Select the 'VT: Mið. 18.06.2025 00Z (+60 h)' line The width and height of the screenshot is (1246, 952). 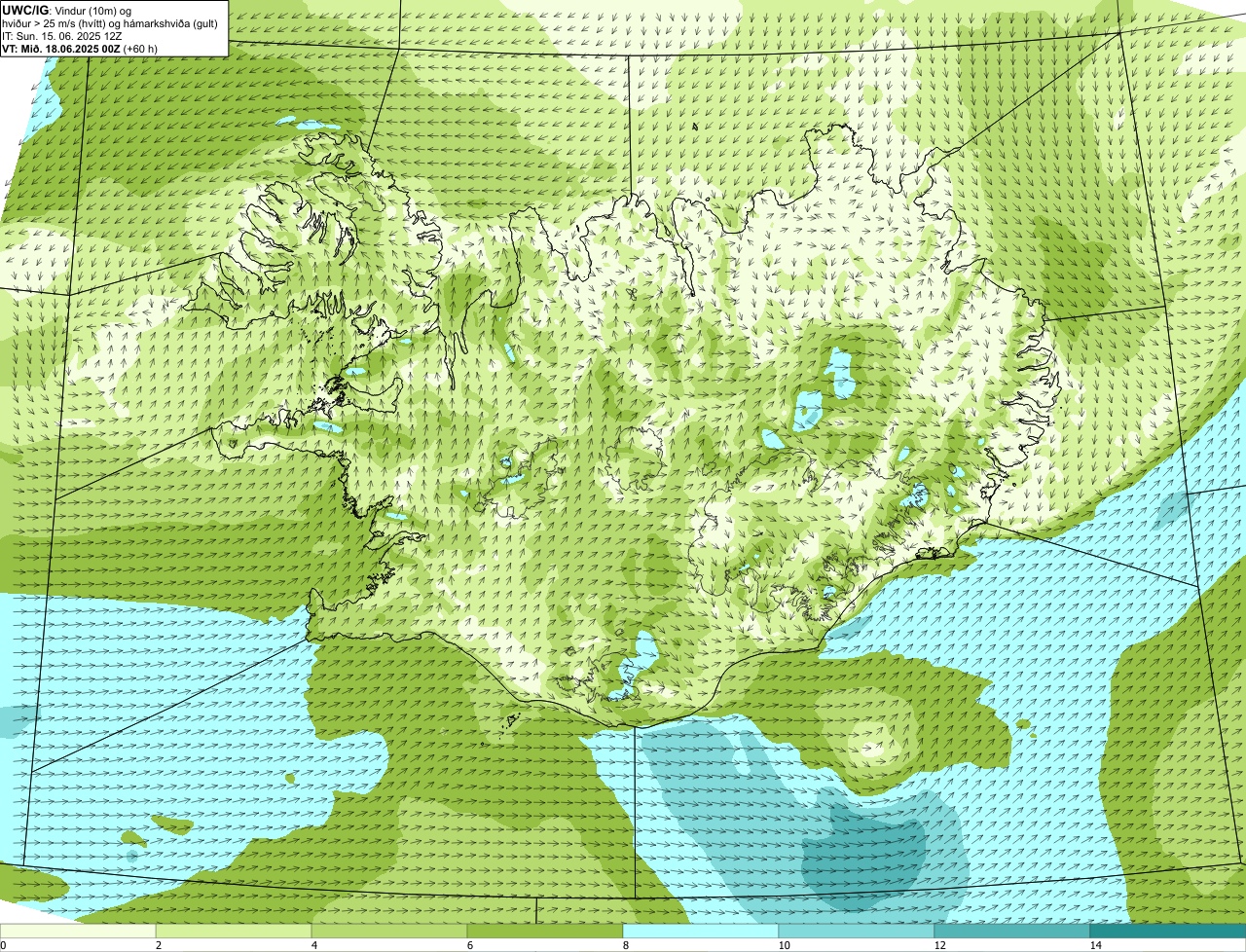[80, 48]
